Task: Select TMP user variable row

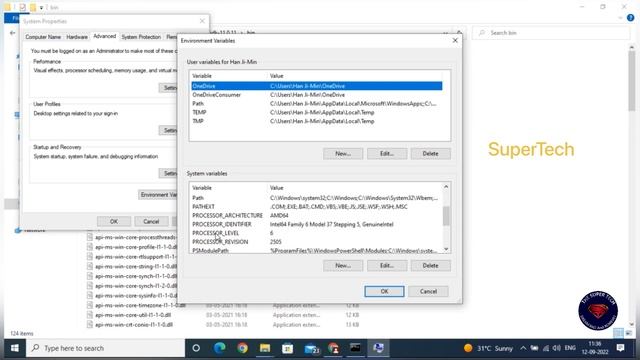Action: click(x=317, y=121)
